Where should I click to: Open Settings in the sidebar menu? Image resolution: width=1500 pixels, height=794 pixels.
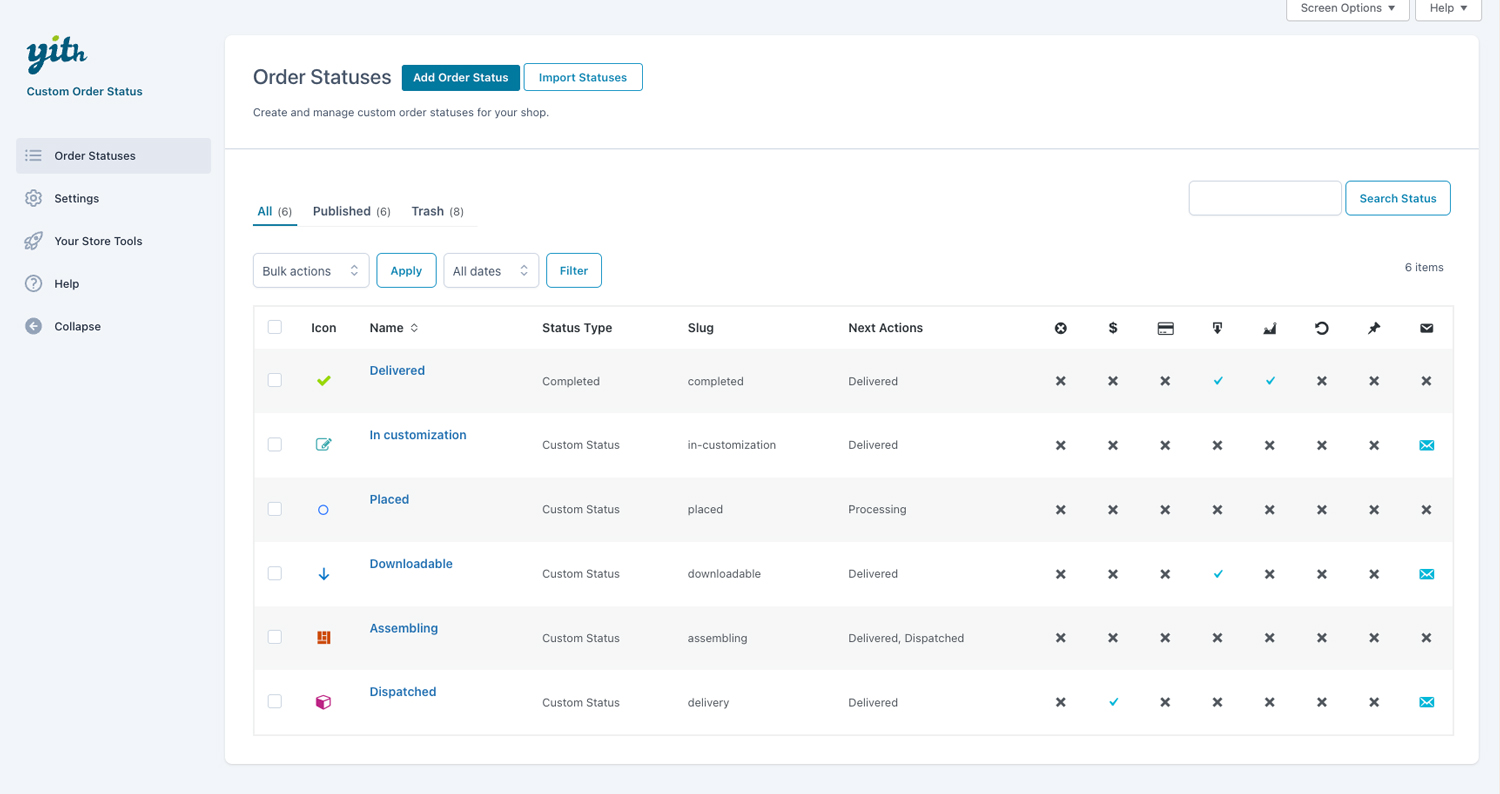[76, 198]
